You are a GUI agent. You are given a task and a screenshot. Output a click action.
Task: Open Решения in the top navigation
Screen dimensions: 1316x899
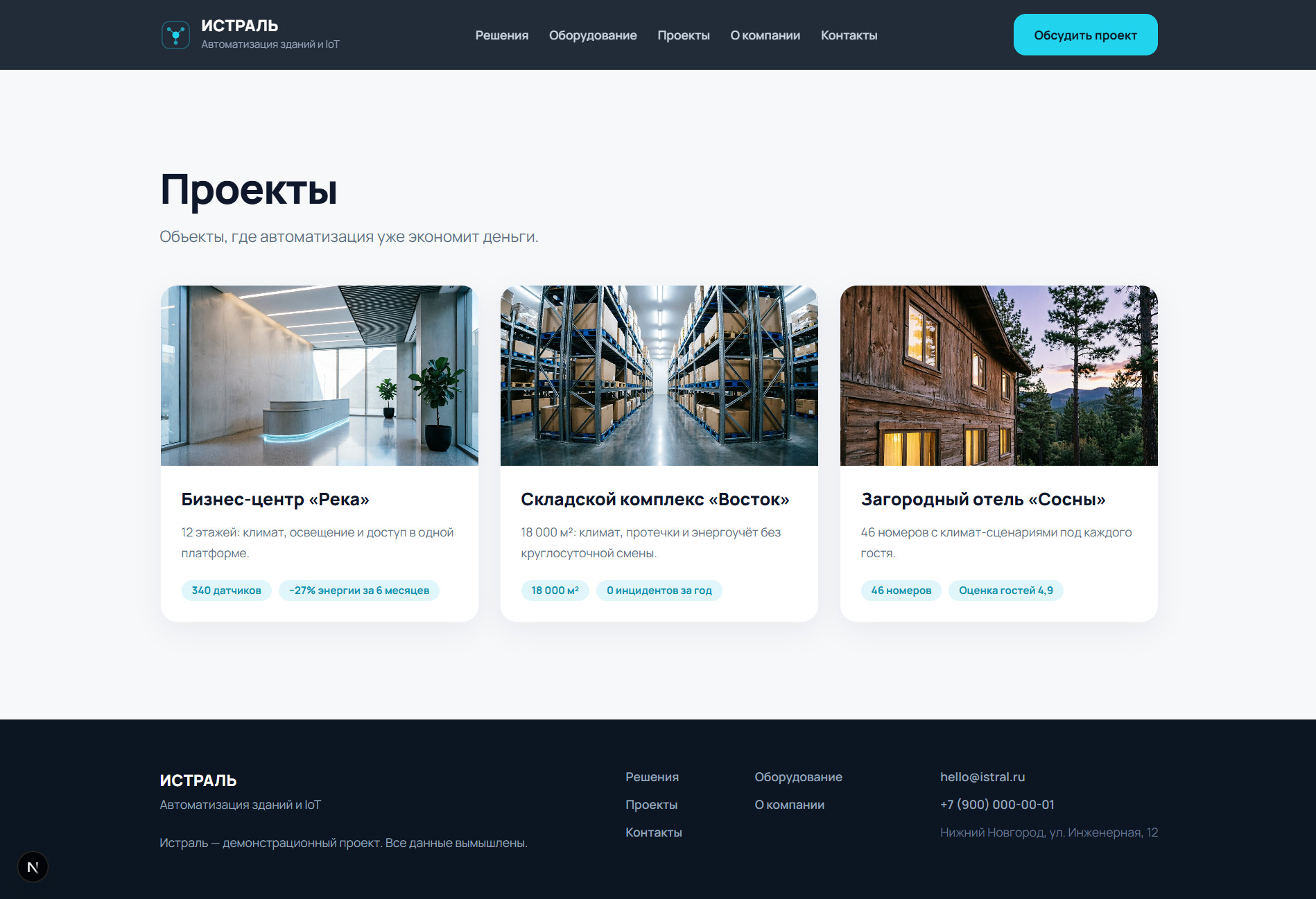pos(502,35)
